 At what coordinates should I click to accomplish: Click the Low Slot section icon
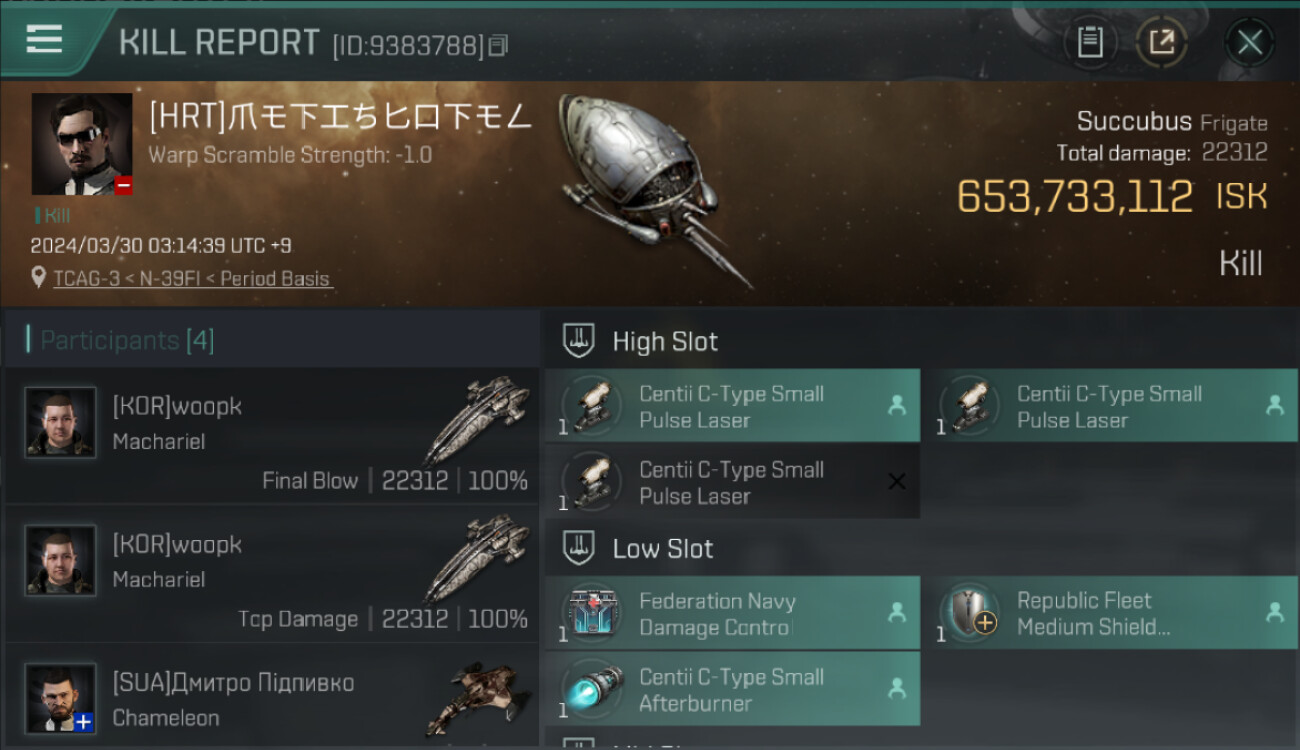[x=579, y=548]
